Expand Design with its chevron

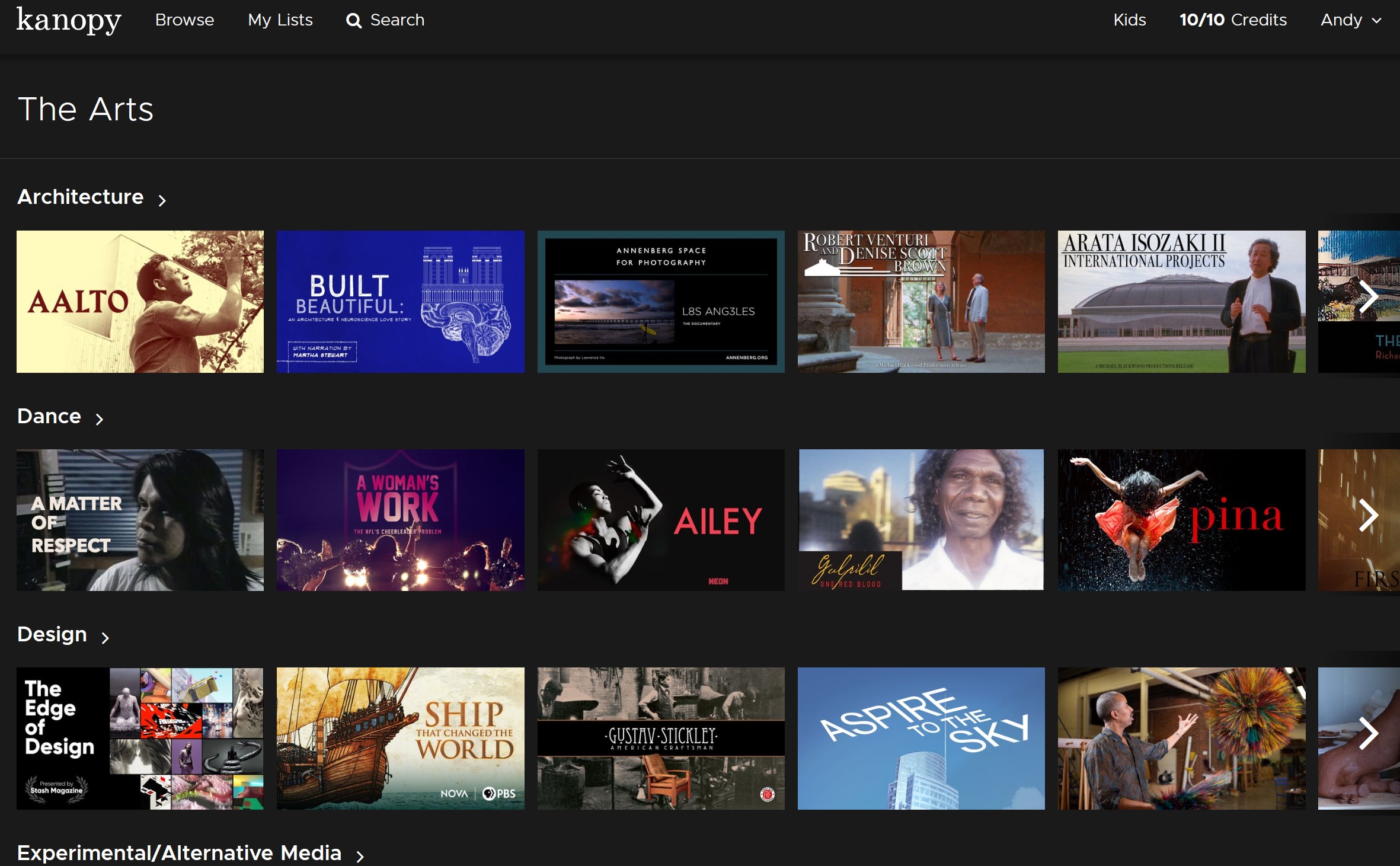[106, 638]
